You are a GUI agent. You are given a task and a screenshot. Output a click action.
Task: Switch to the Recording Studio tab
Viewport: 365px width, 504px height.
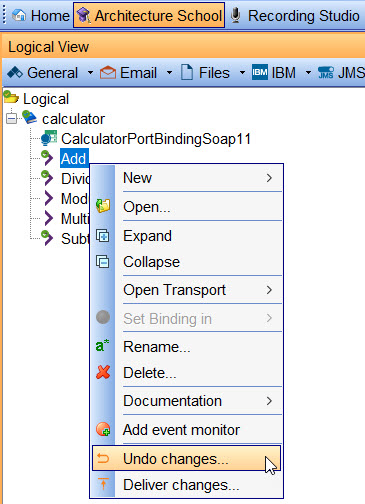point(295,15)
